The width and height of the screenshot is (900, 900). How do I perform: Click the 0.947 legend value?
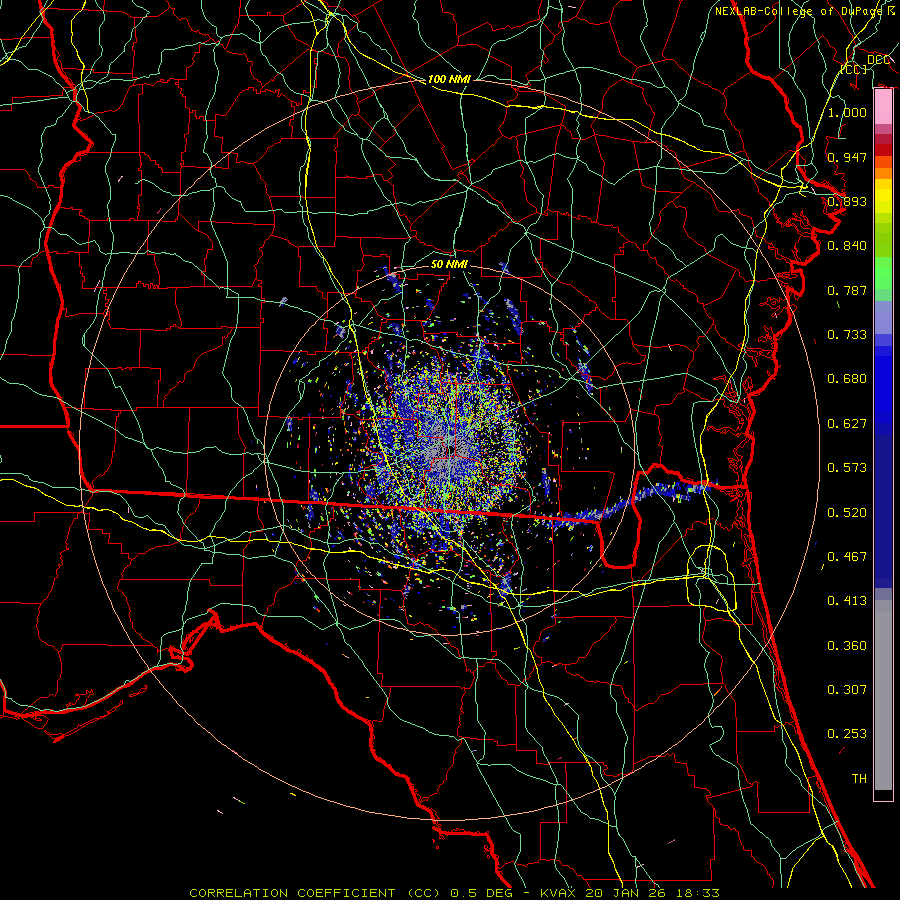(x=847, y=157)
